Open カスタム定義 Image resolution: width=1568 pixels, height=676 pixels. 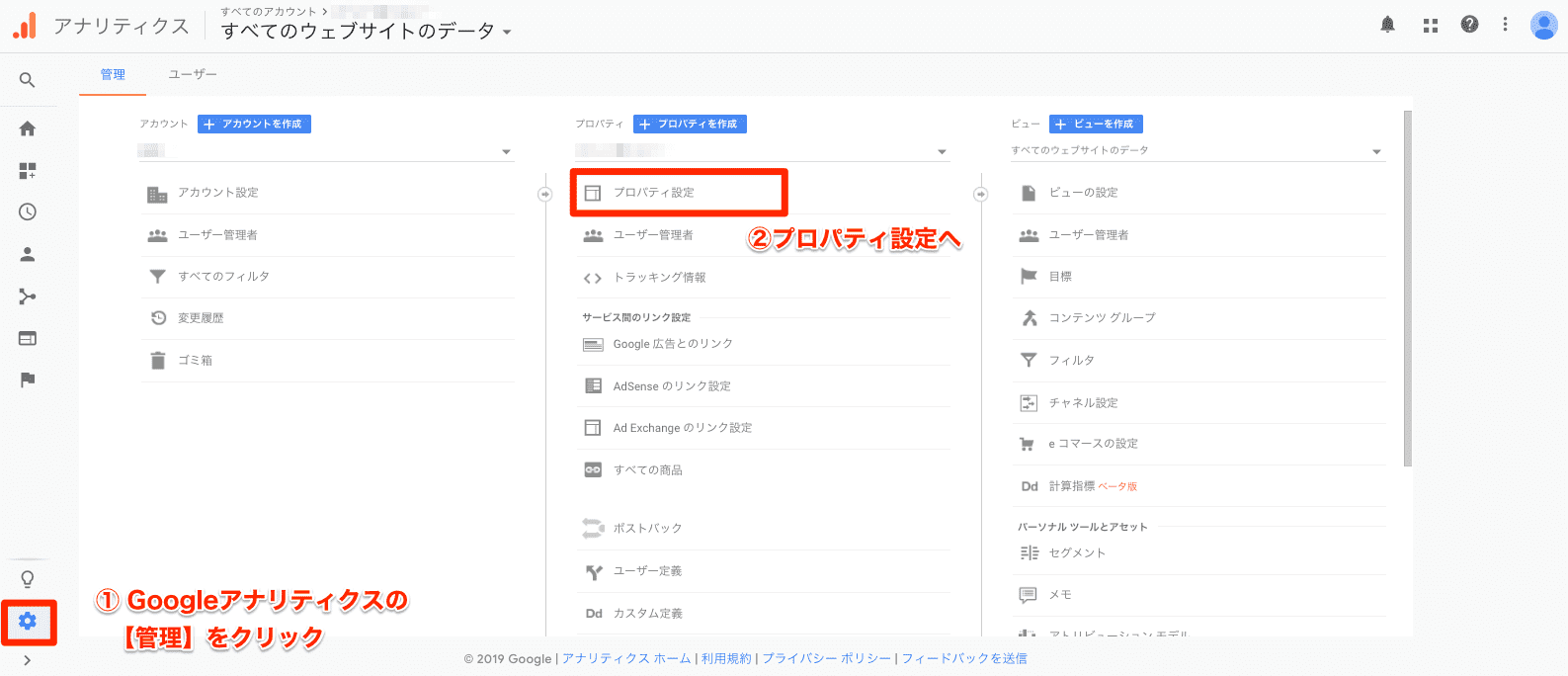tap(647, 614)
